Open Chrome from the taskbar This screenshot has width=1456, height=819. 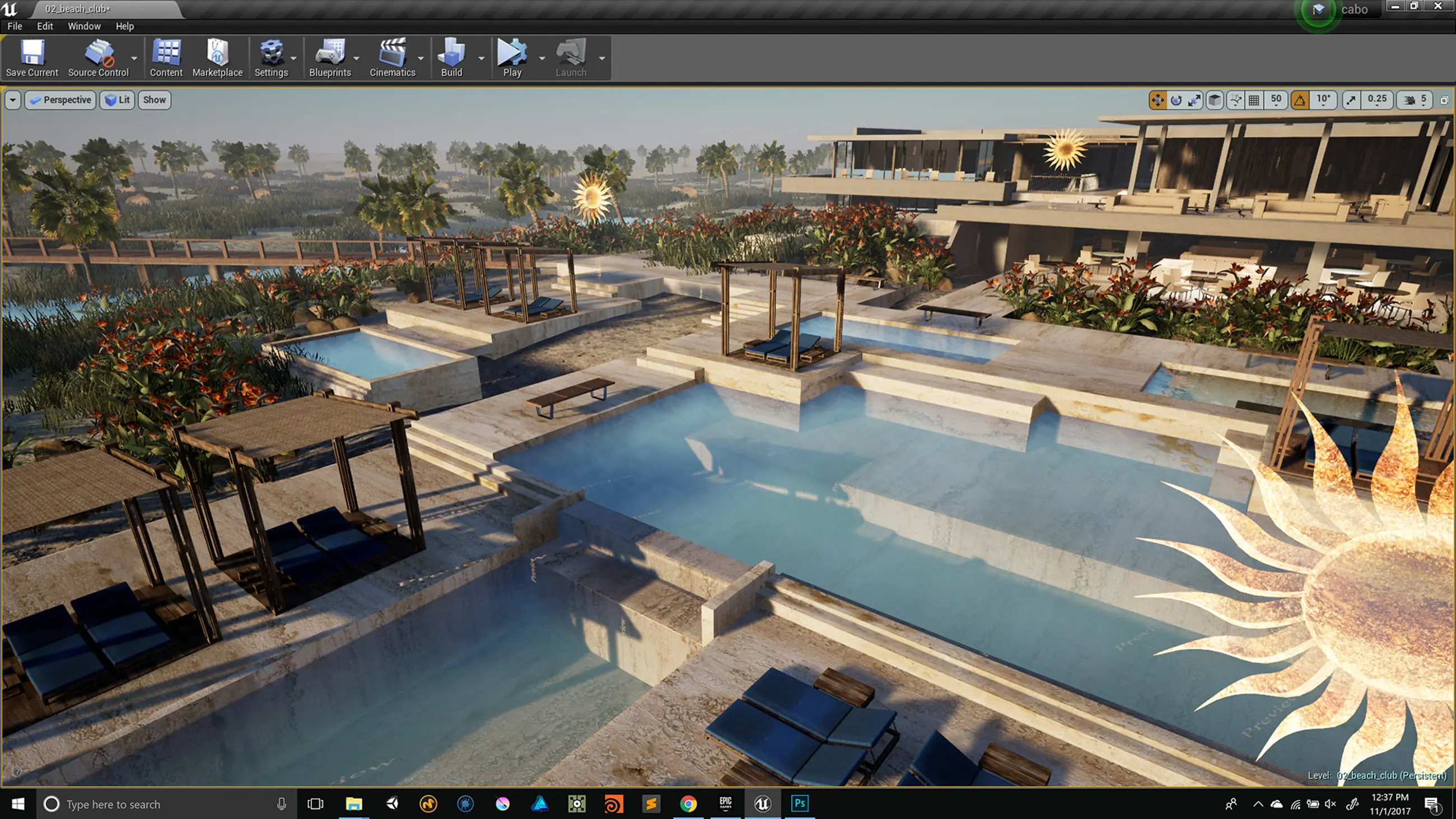(688, 803)
